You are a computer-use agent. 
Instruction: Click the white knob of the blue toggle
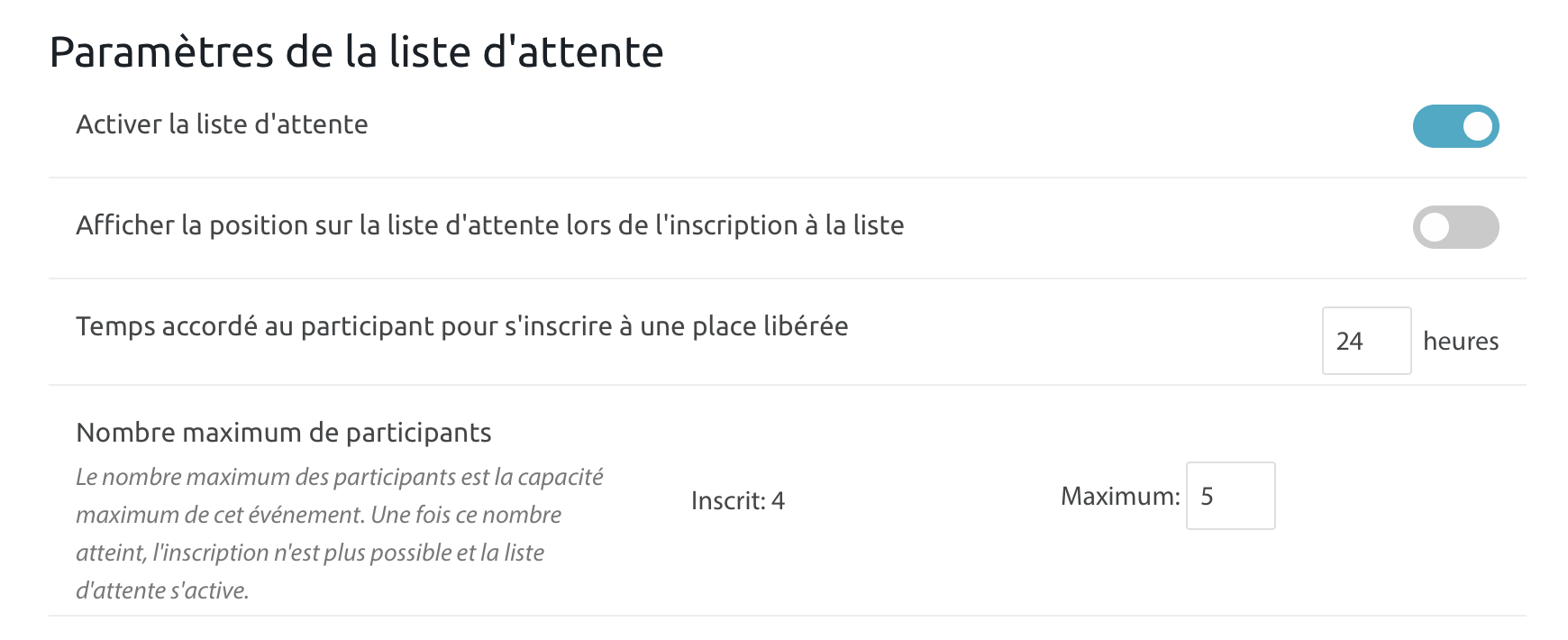click(x=1477, y=126)
